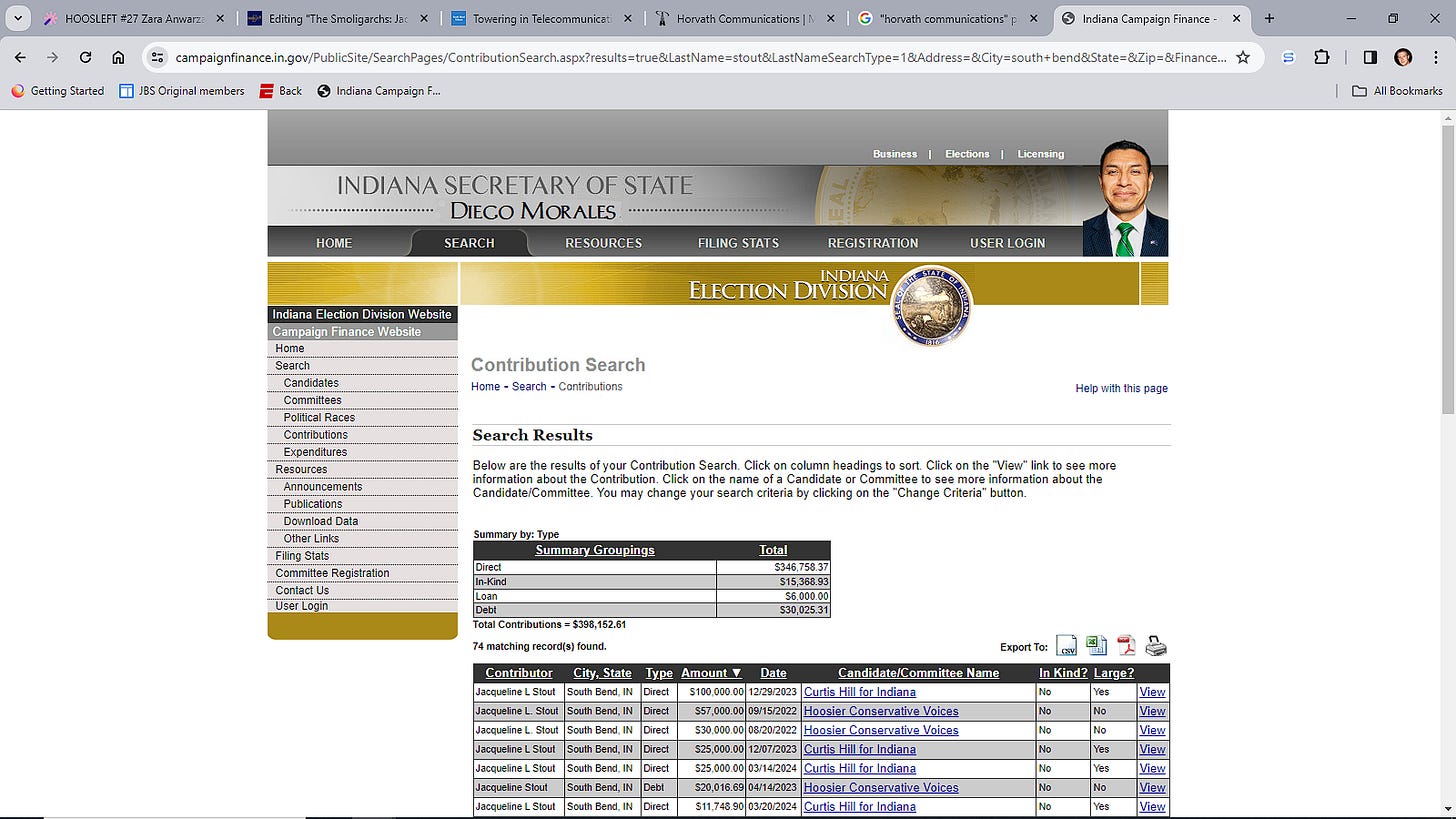Open Expenditures in sidebar
The height and width of the screenshot is (819, 1456).
tap(315, 452)
